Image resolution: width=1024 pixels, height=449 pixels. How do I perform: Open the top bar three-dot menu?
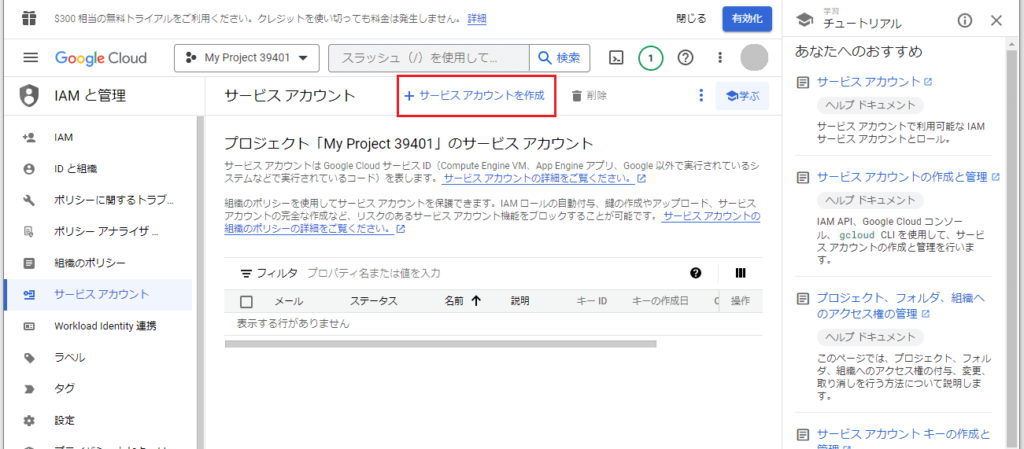(720, 58)
